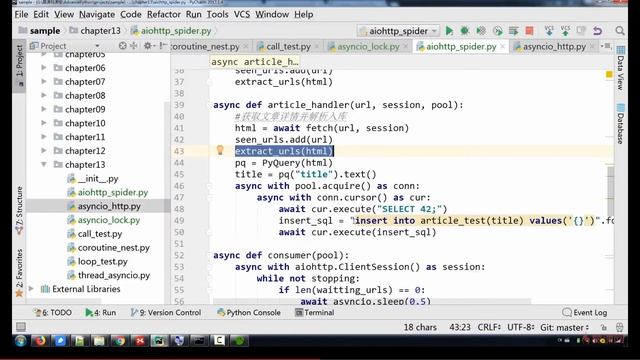Show hidden editor tabs list
This screenshot has height=360, width=640.
click(x=607, y=46)
